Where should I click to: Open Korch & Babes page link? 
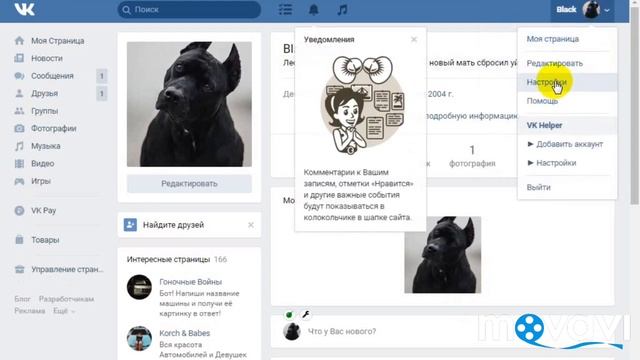pyautogui.click(x=184, y=333)
